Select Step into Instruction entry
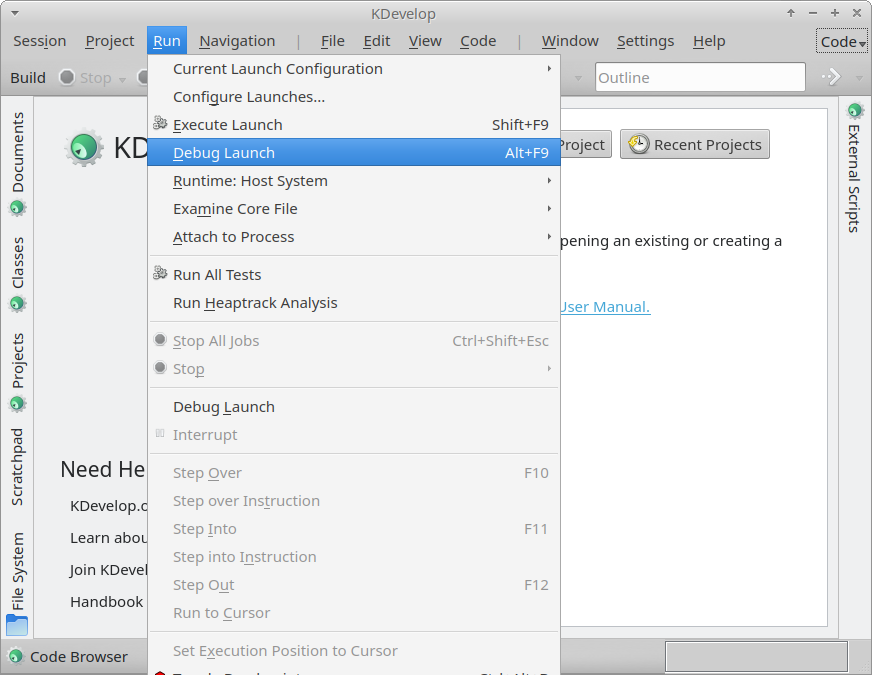Screen dimensions: 872x675 (354, 557)
